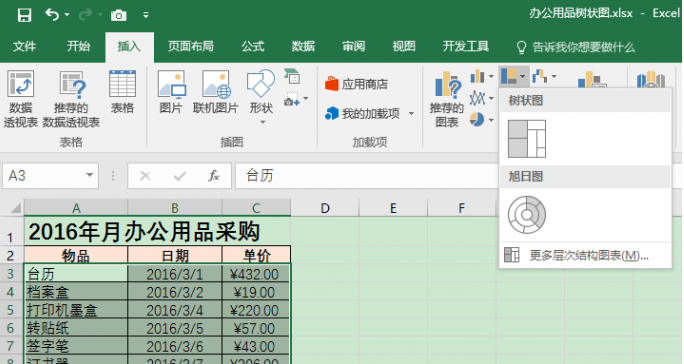Select the cell 档案盒
This screenshot has height=364, width=684.
click(x=76, y=292)
